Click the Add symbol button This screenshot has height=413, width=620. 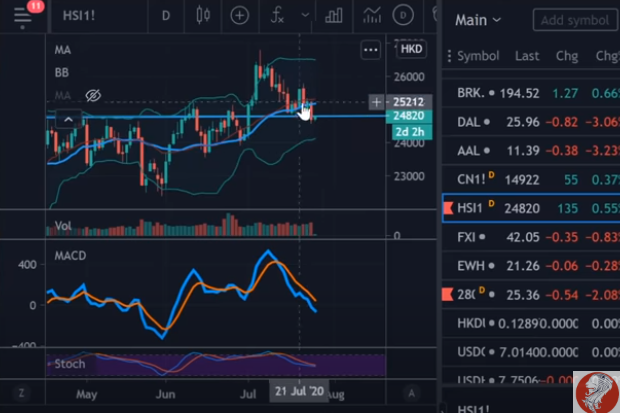pyautogui.click(x=575, y=20)
